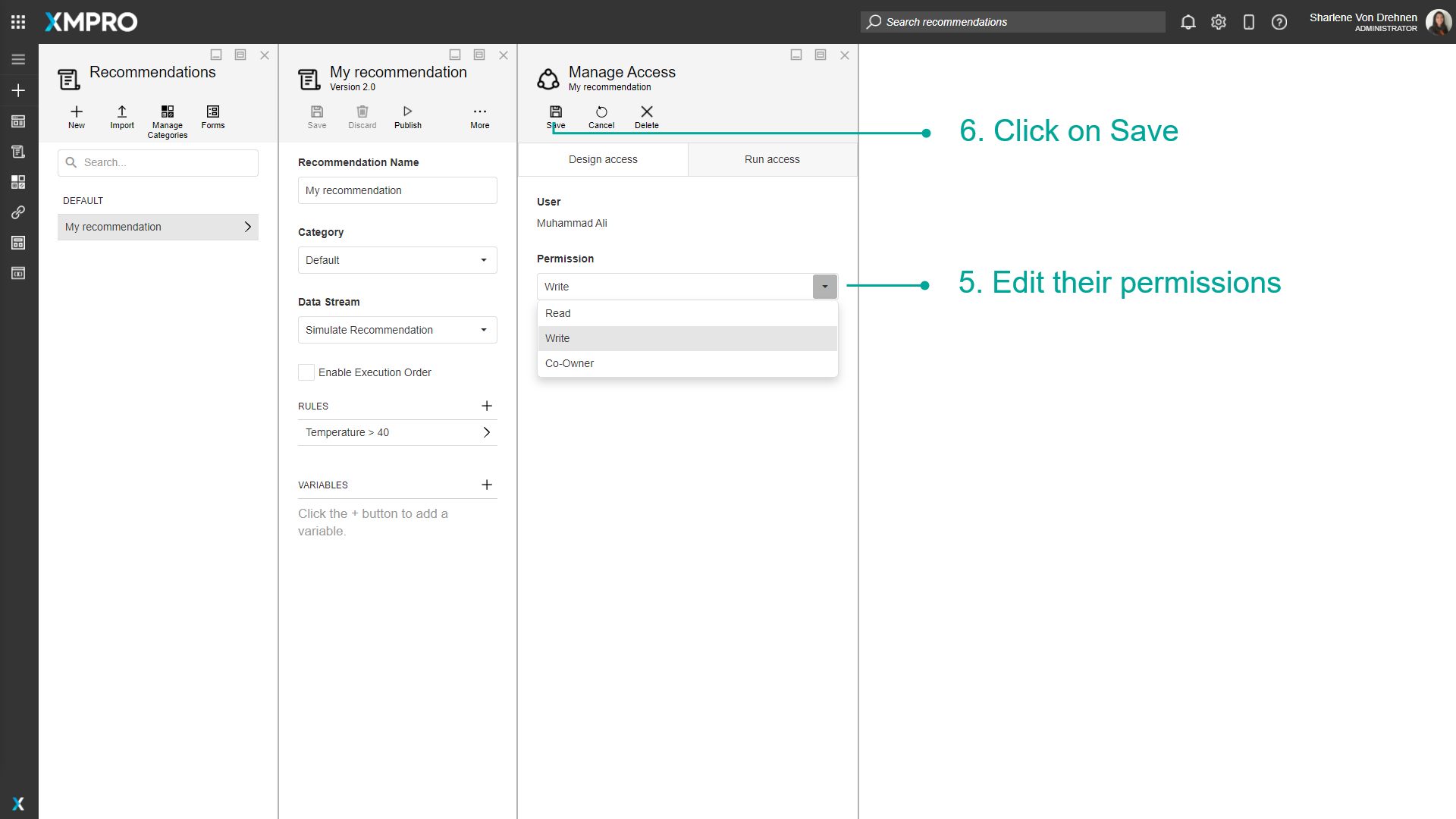Select Co-Owner from the permission list
This screenshot has width=1456, height=819.
click(570, 363)
